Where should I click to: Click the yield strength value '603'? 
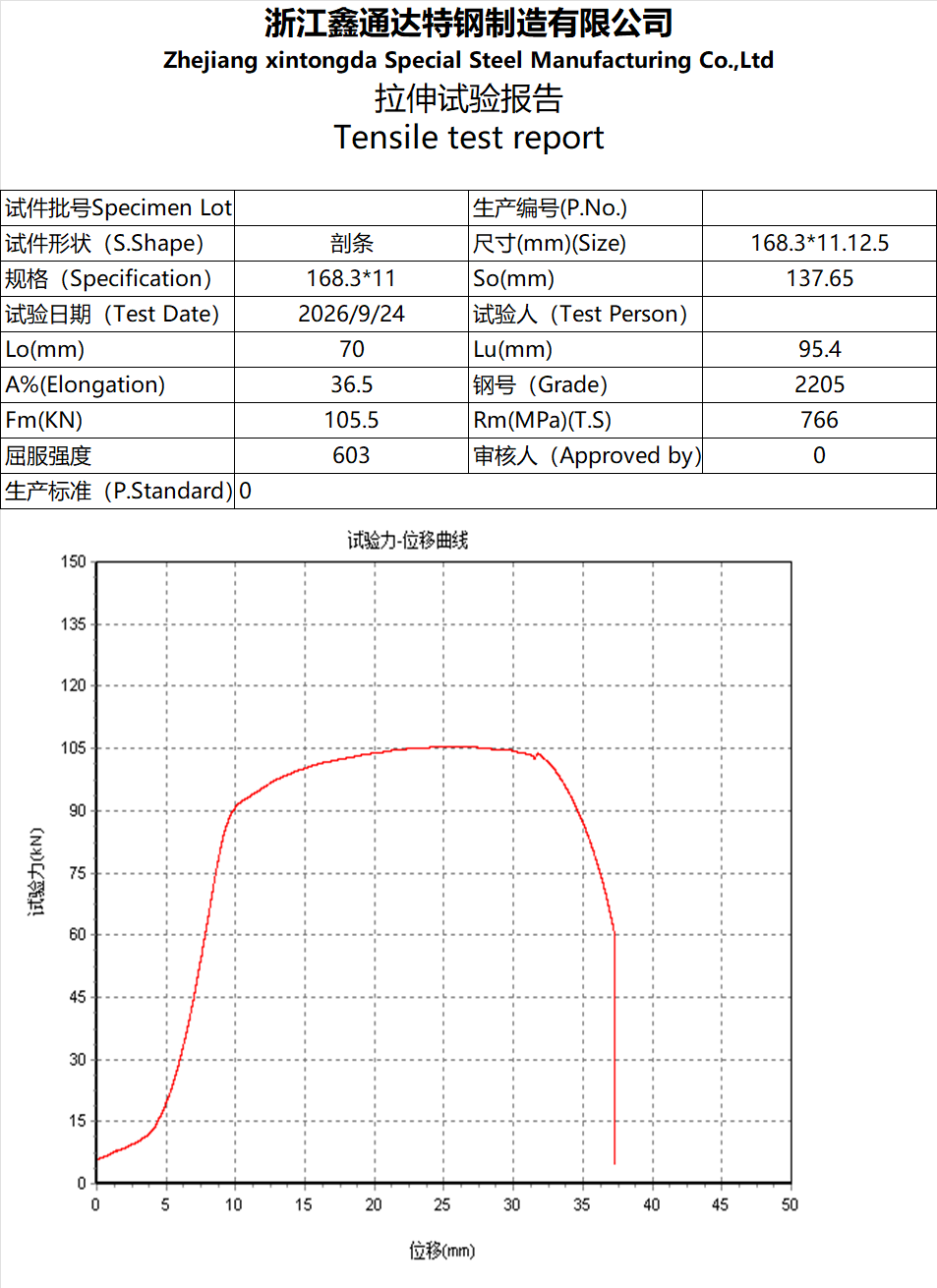tap(351, 456)
